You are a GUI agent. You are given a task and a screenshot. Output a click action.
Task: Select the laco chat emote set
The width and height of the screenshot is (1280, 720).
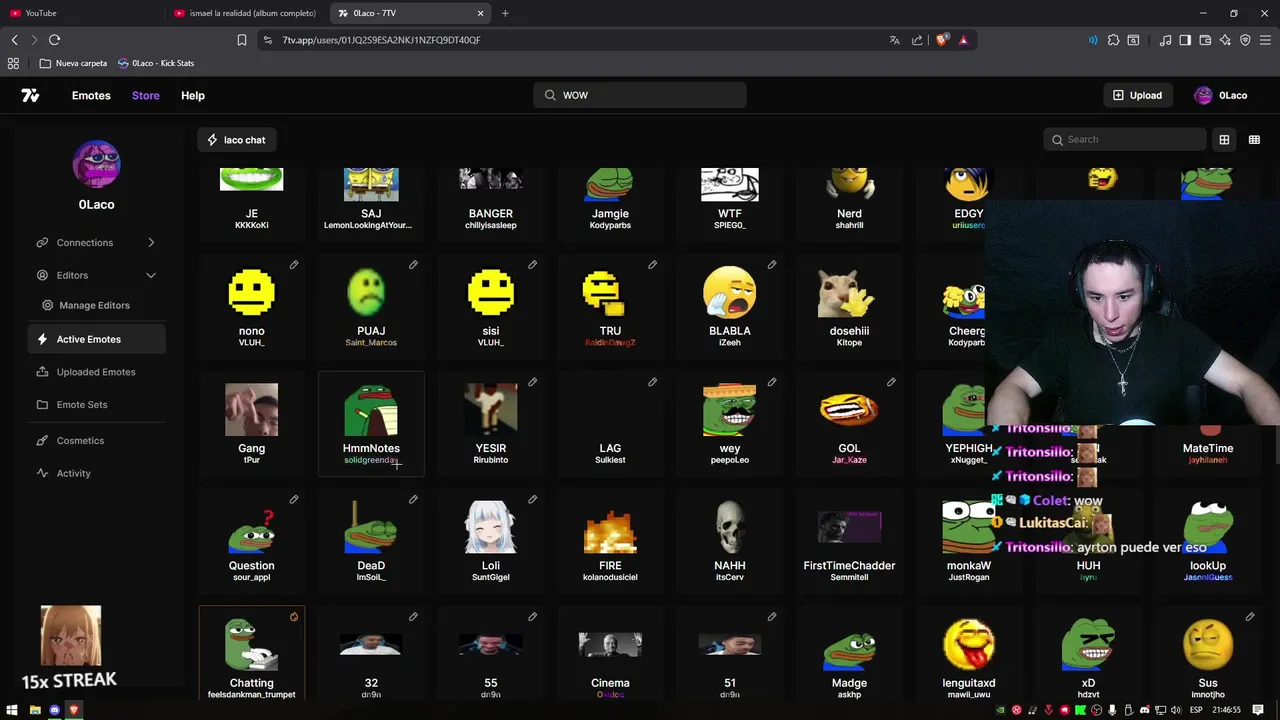click(x=236, y=140)
